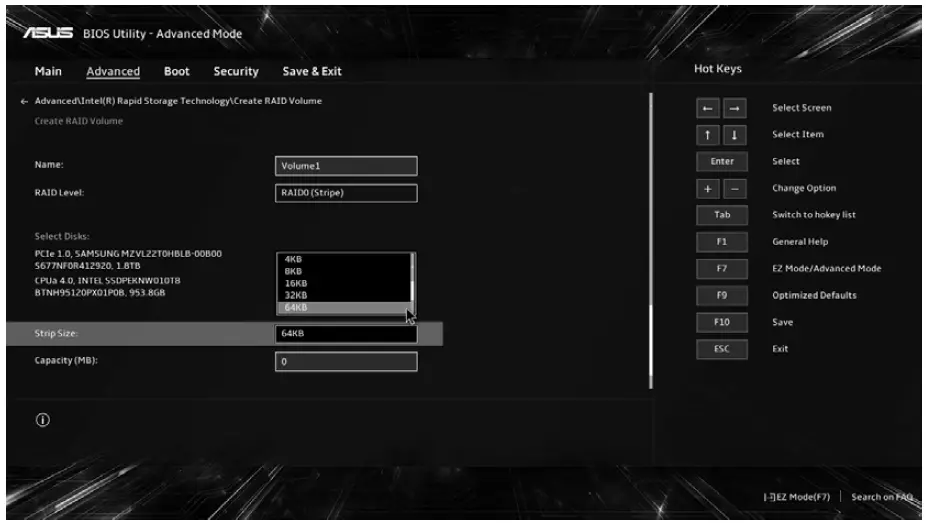The height and width of the screenshot is (523, 926).
Task: Select 32KB strip size option
Action: (x=343, y=295)
